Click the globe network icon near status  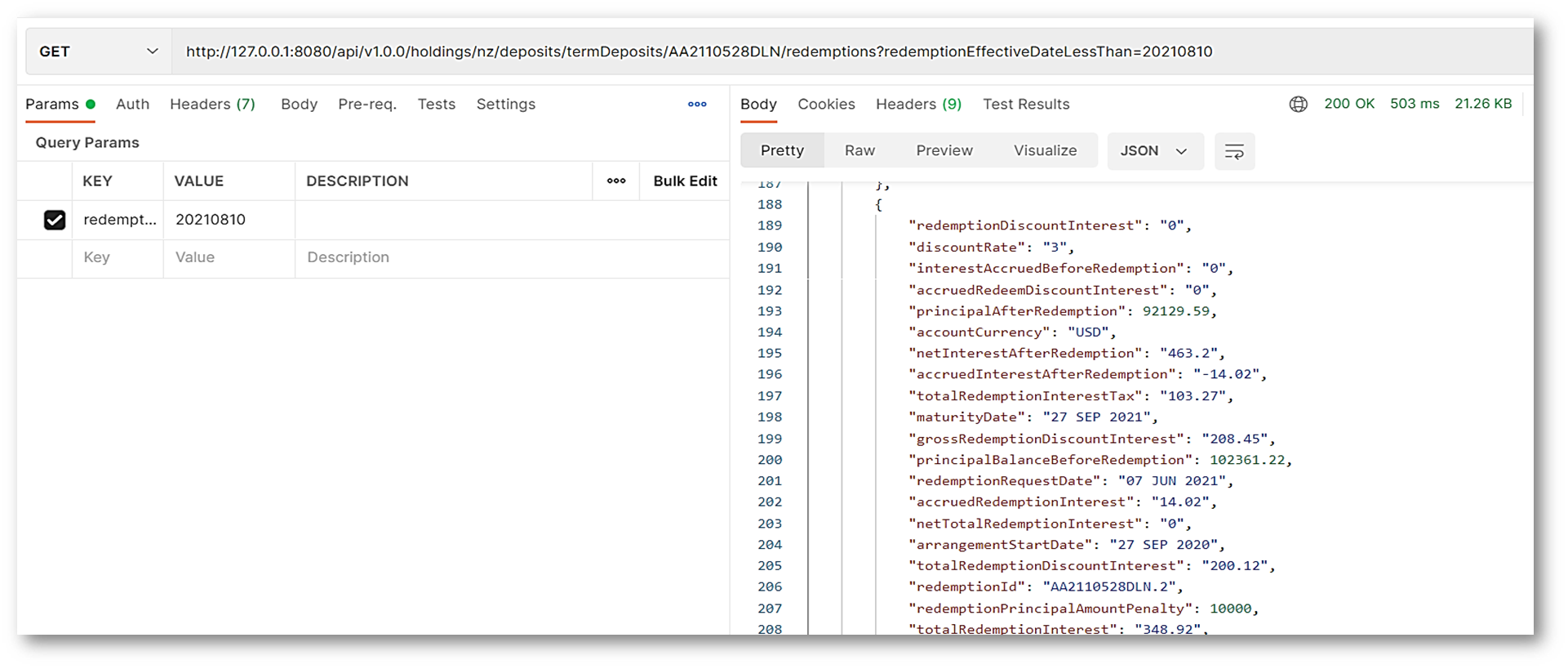click(1298, 105)
